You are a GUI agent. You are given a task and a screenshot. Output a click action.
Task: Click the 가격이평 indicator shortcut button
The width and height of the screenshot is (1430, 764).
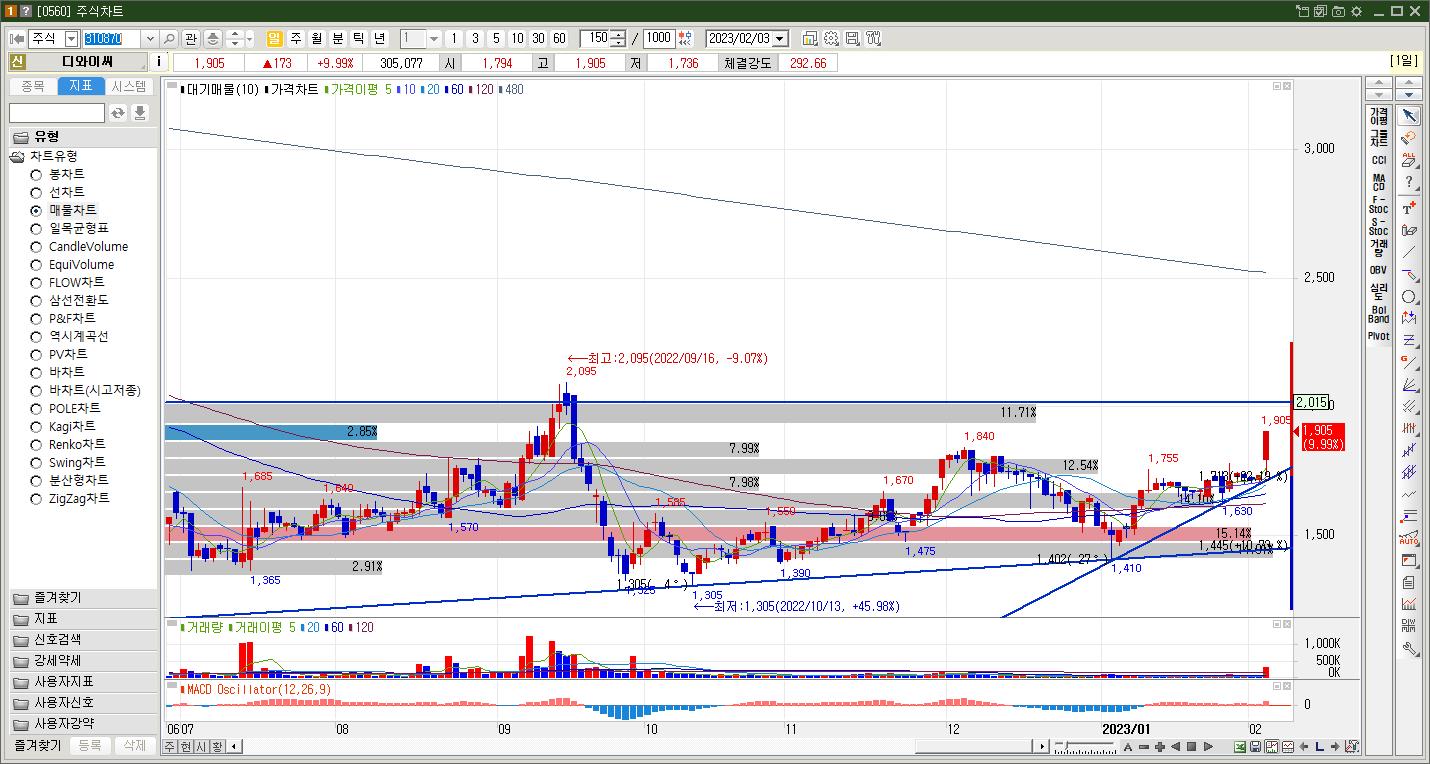[1379, 116]
